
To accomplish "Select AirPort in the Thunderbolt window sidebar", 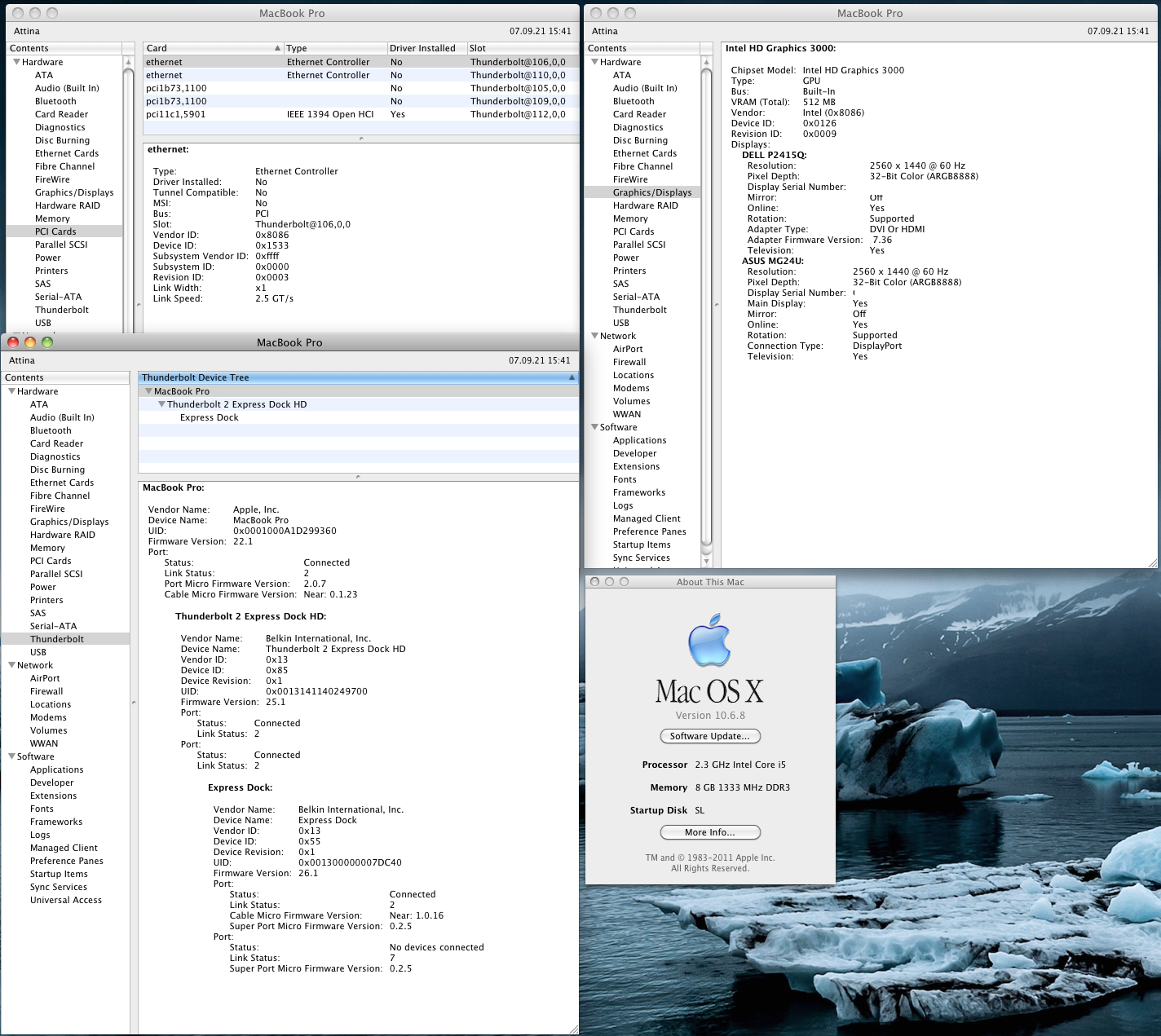I will coord(45,678).
